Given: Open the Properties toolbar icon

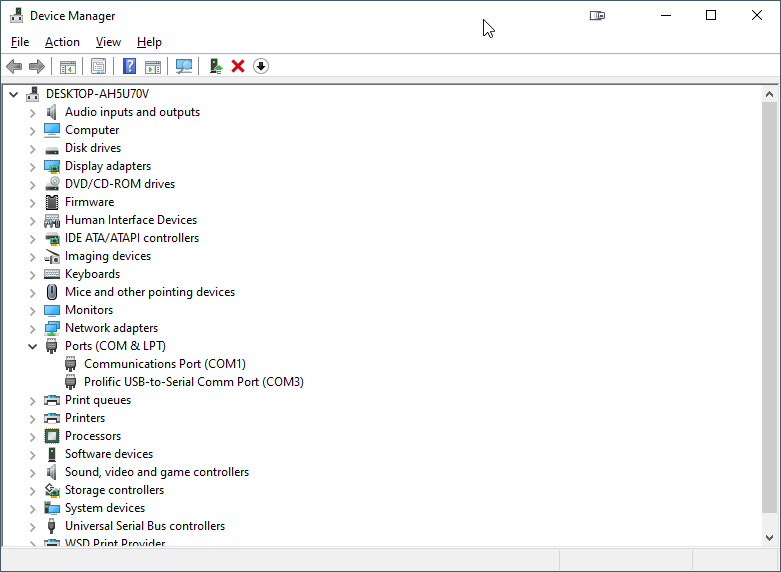Looking at the screenshot, I should coord(99,66).
